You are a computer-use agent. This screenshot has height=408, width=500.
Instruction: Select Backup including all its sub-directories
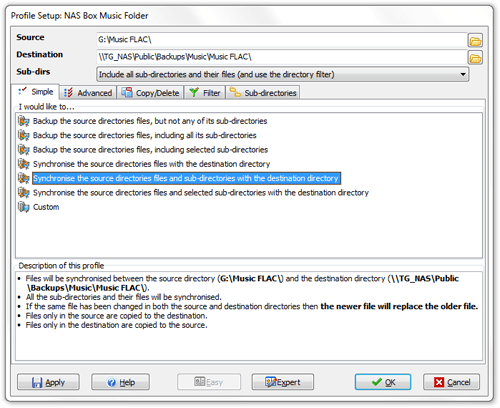144,135
